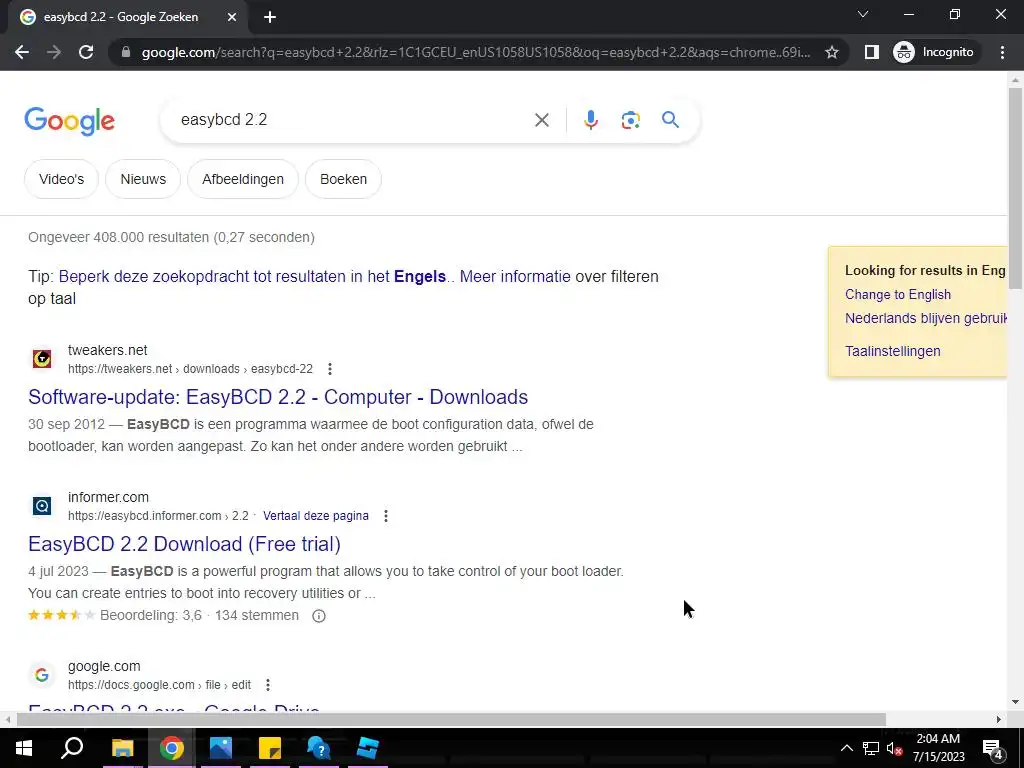Switch to Nieuws results tab

[x=143, y=179]
